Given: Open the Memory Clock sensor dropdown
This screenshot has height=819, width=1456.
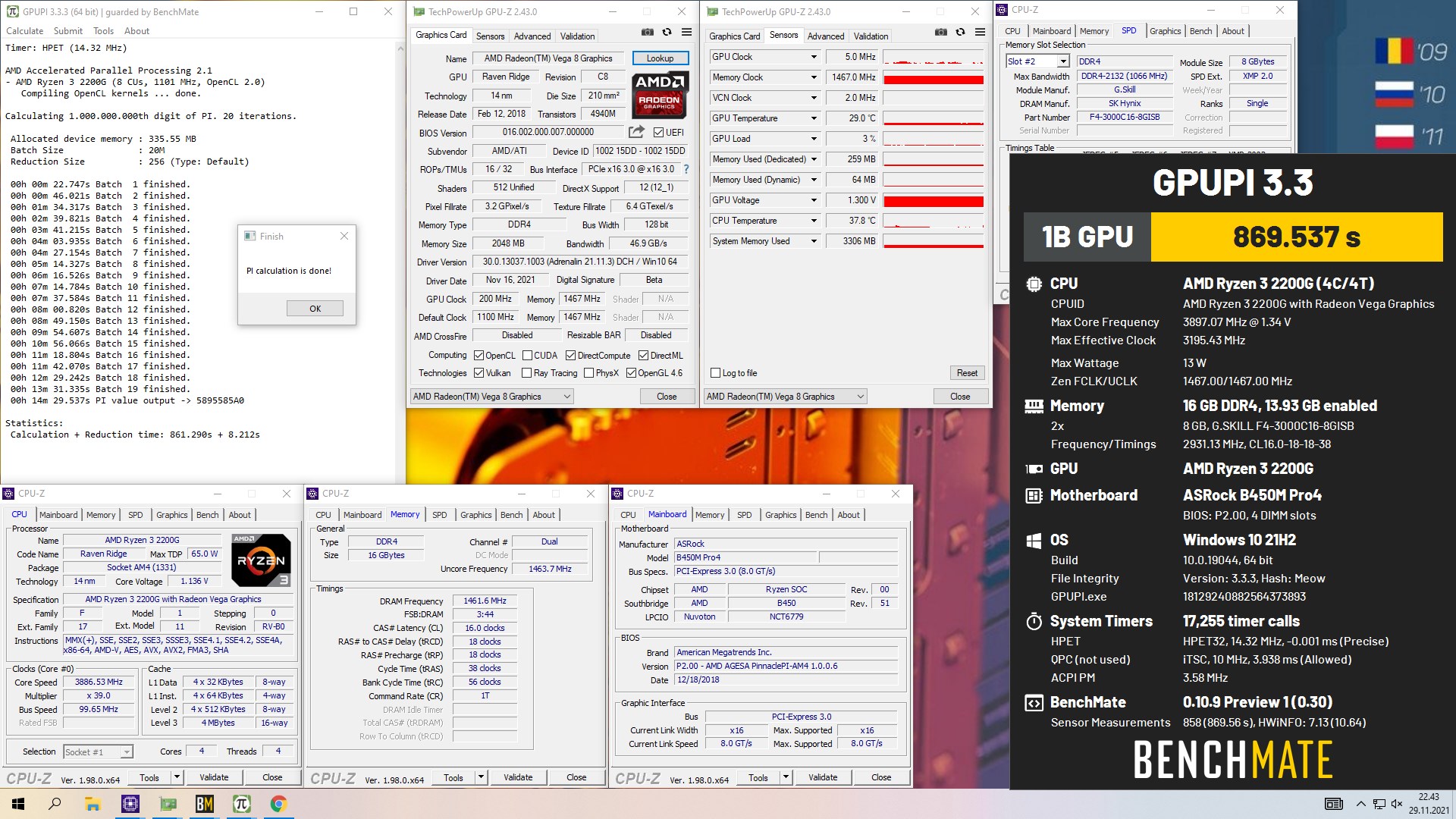Looking at the screenshot, I should [x=814, y=77].
